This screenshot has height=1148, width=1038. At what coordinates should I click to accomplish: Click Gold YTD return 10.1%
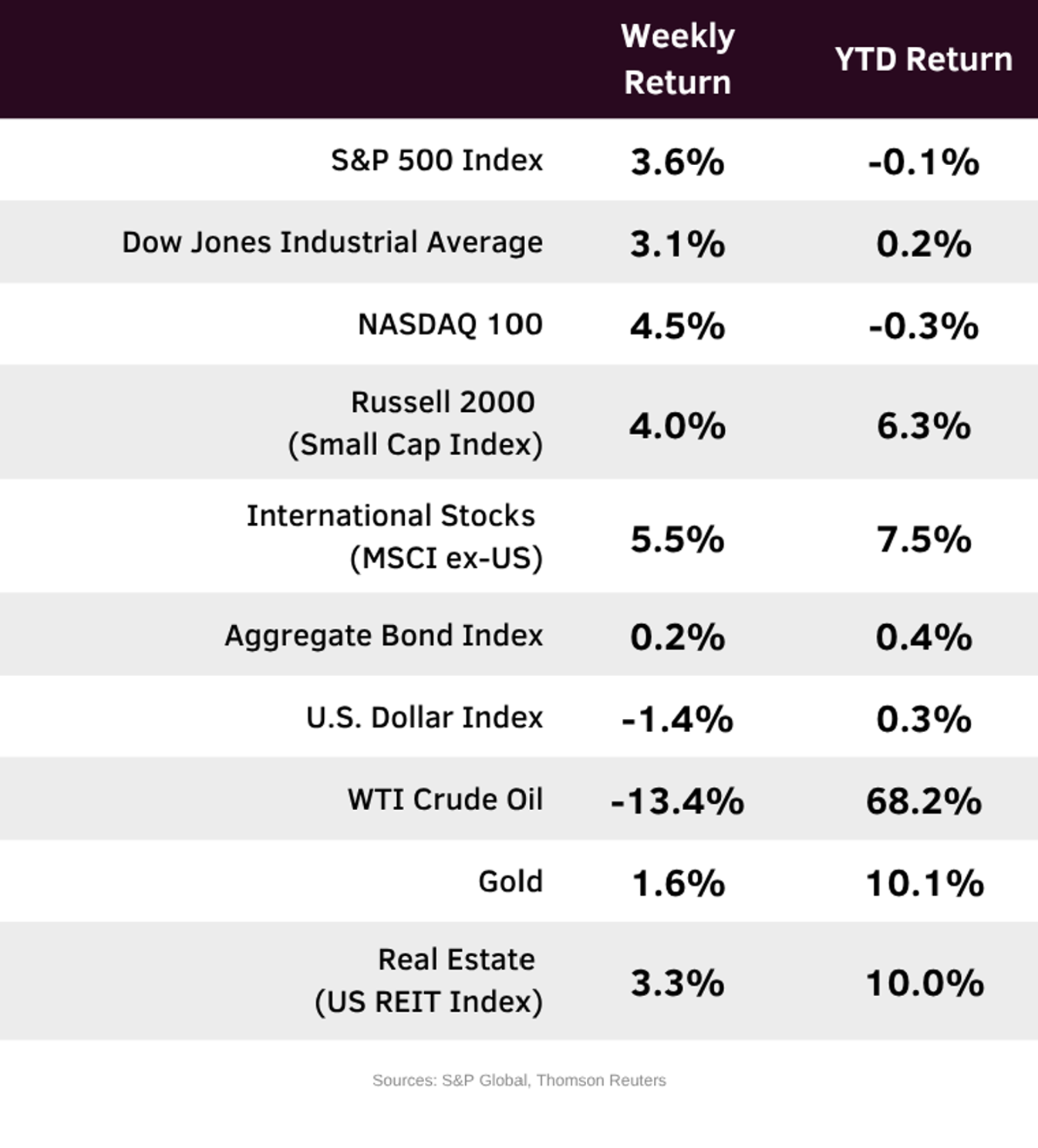[924, 883]
